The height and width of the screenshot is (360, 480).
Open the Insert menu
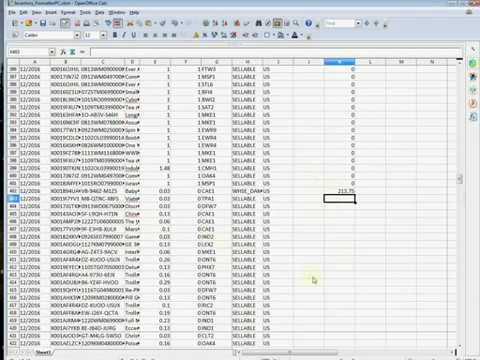(x=51, y=12)
